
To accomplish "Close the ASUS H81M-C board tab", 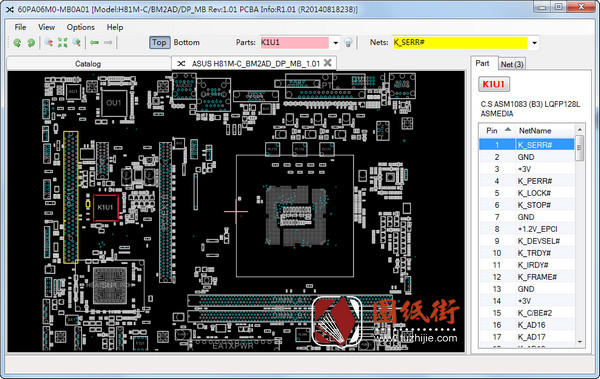I will pos(328,63).
